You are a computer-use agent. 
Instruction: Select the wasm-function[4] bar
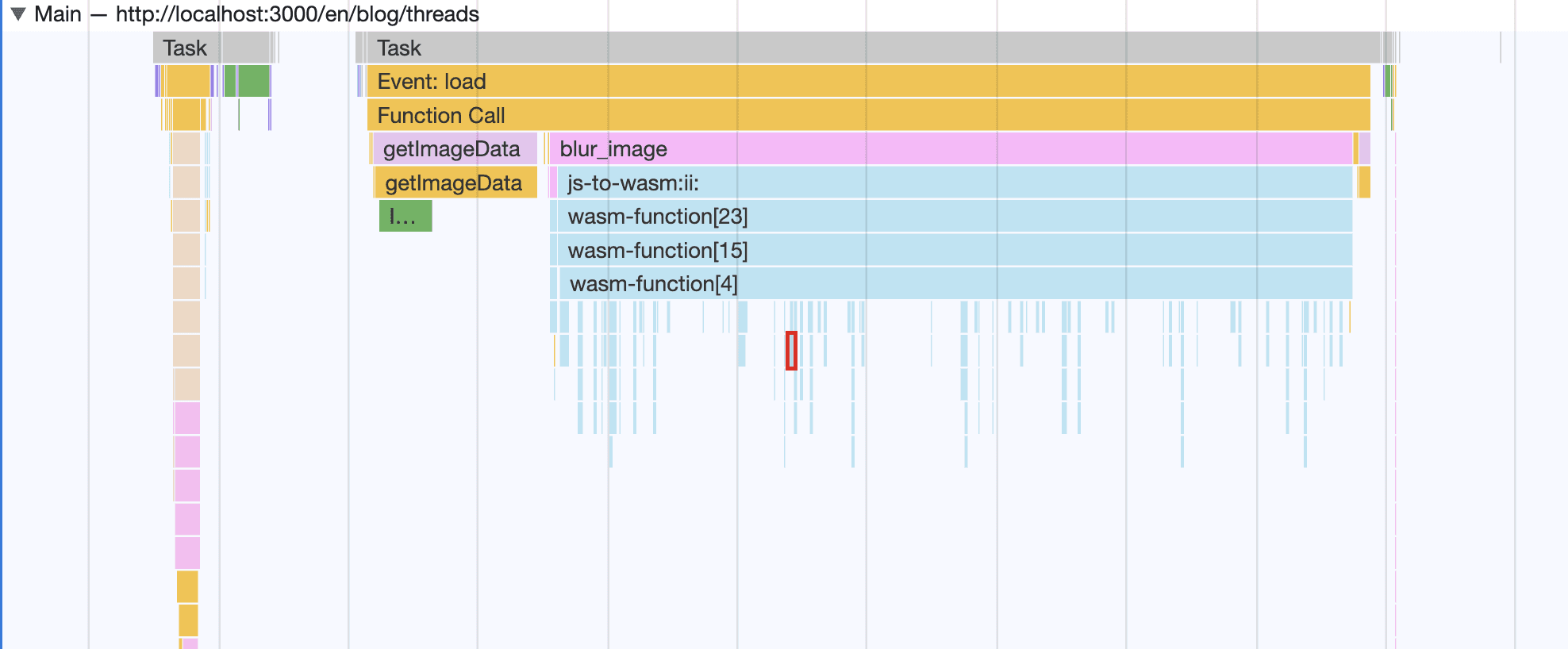[x=955, y=283]
